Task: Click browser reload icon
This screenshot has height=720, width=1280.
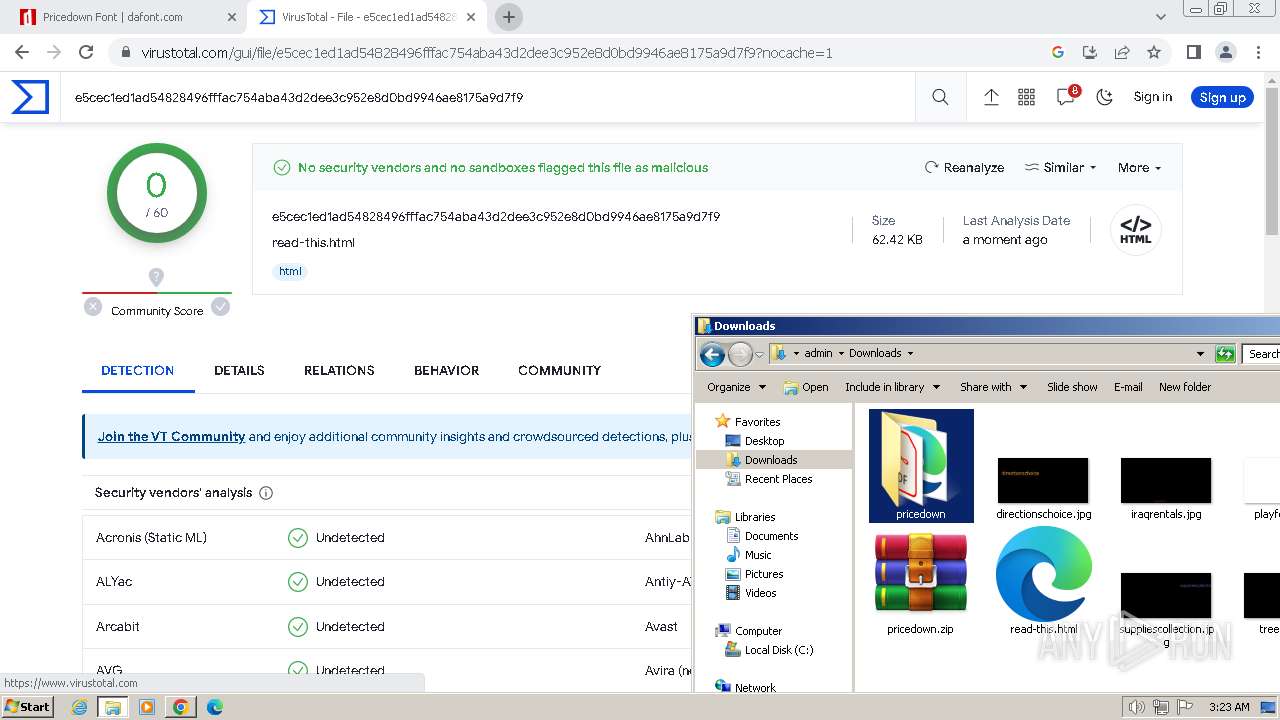Action: 86,52
